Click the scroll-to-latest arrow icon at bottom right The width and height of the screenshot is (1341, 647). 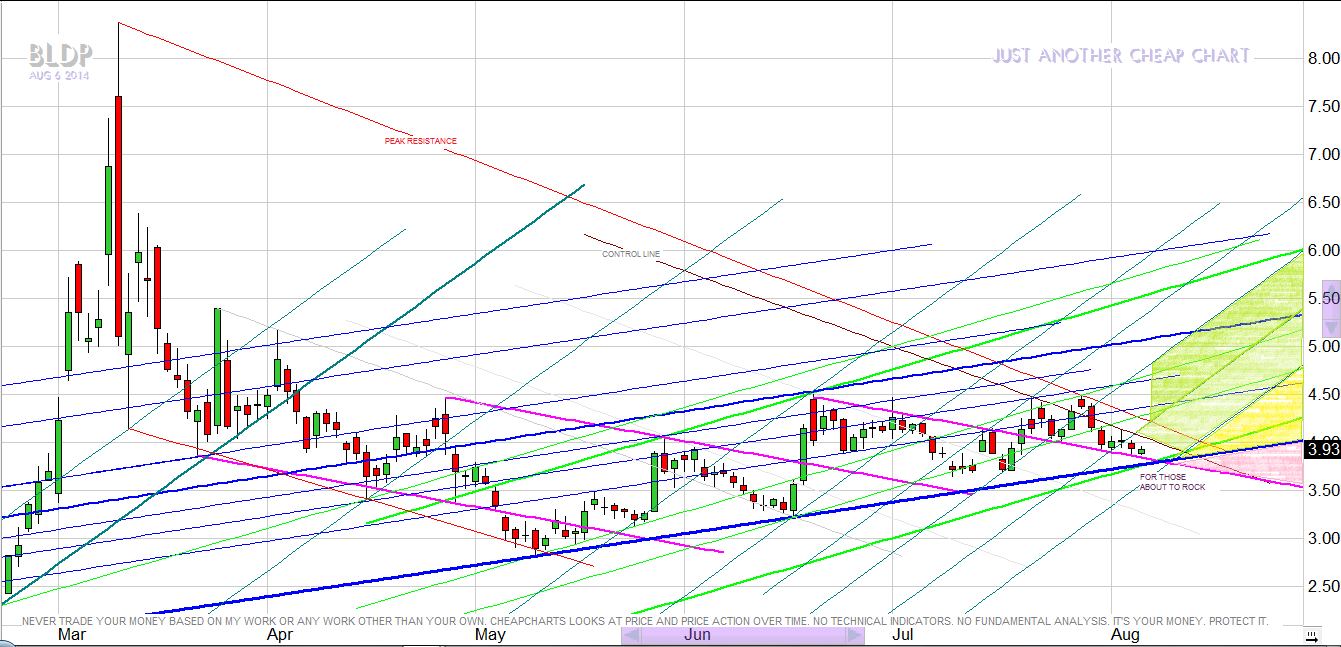1310,636
